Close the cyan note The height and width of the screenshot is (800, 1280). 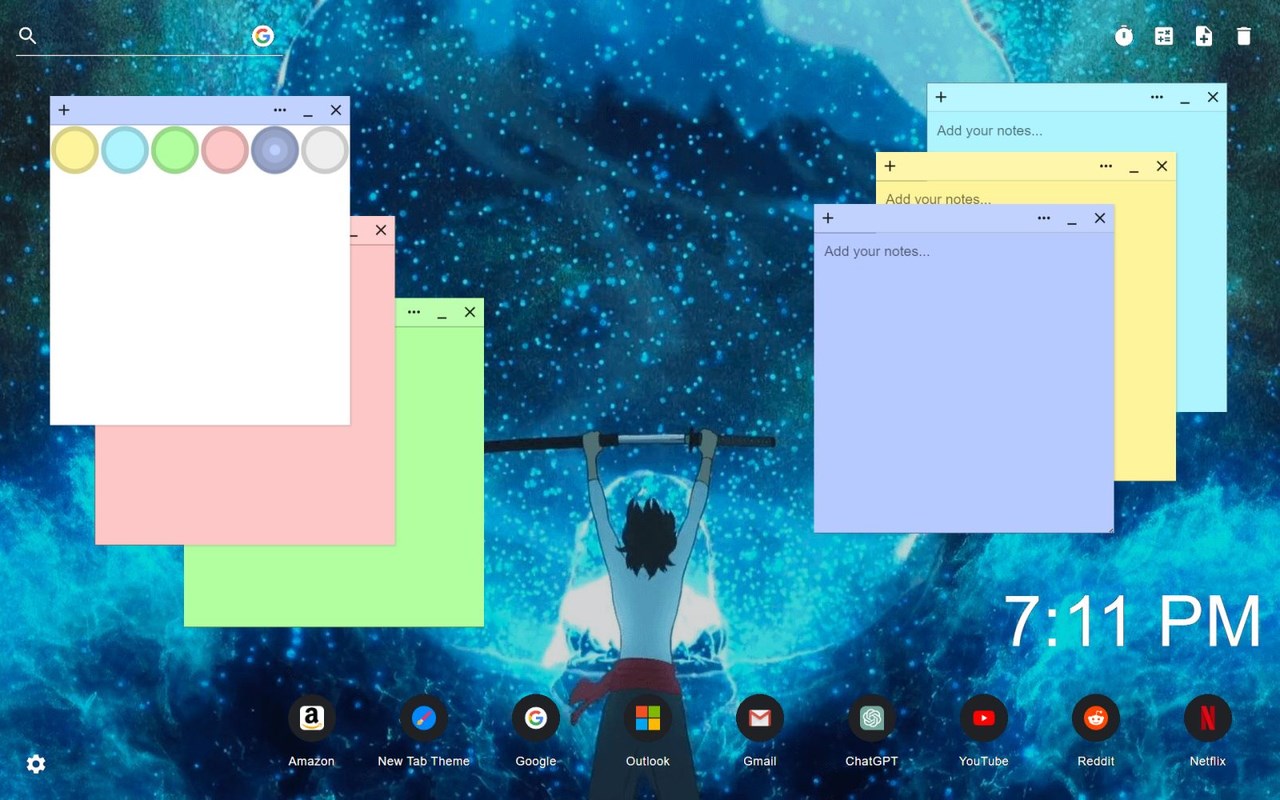(x=1213, y=97)
